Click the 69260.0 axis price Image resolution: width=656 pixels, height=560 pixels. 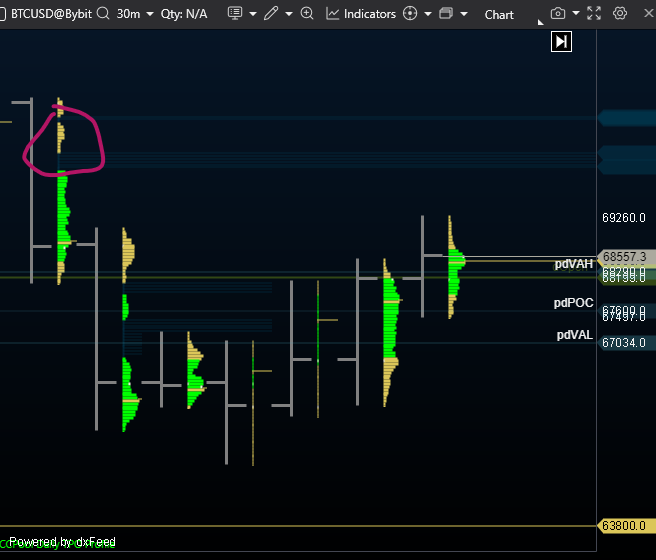coord(624,217)
